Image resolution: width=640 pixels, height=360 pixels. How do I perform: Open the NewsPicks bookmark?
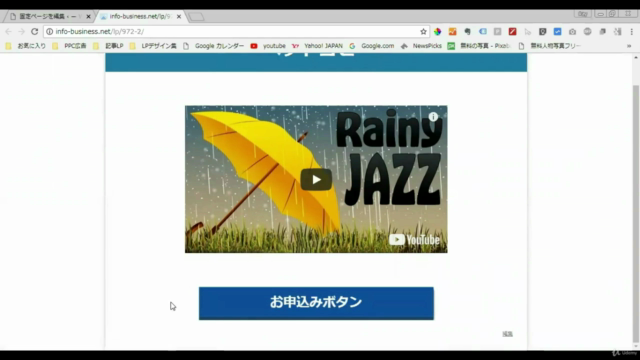tap(421, 46)
